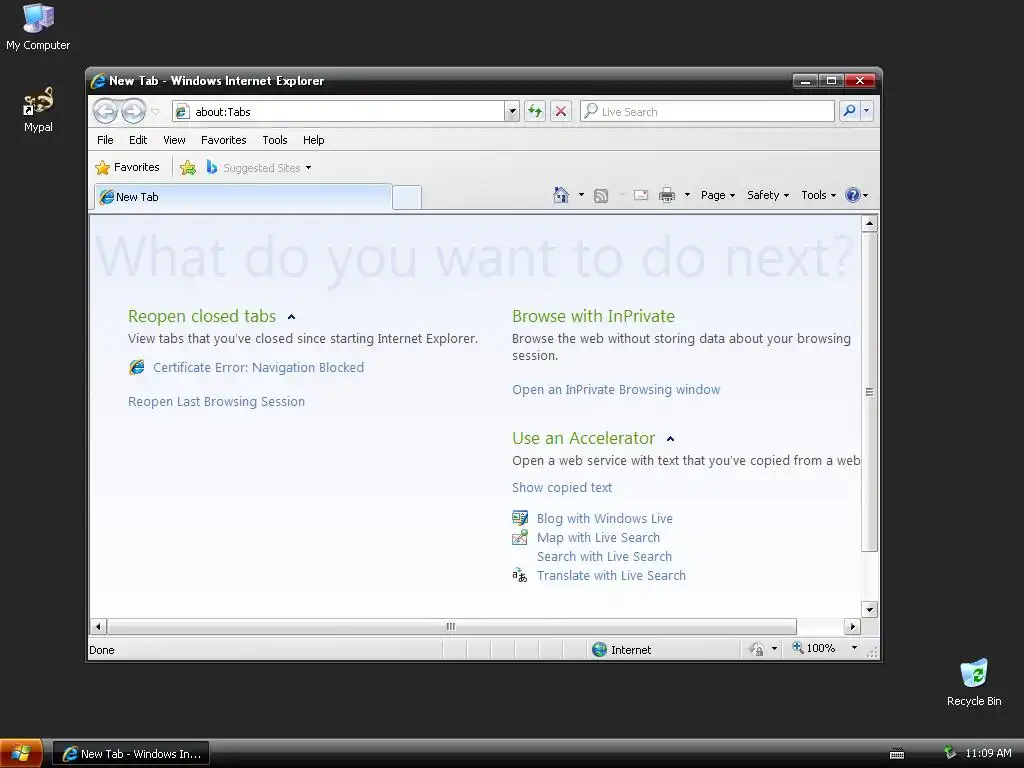Click the horizontal scrollbar left arrow

[x=98, y=626]
